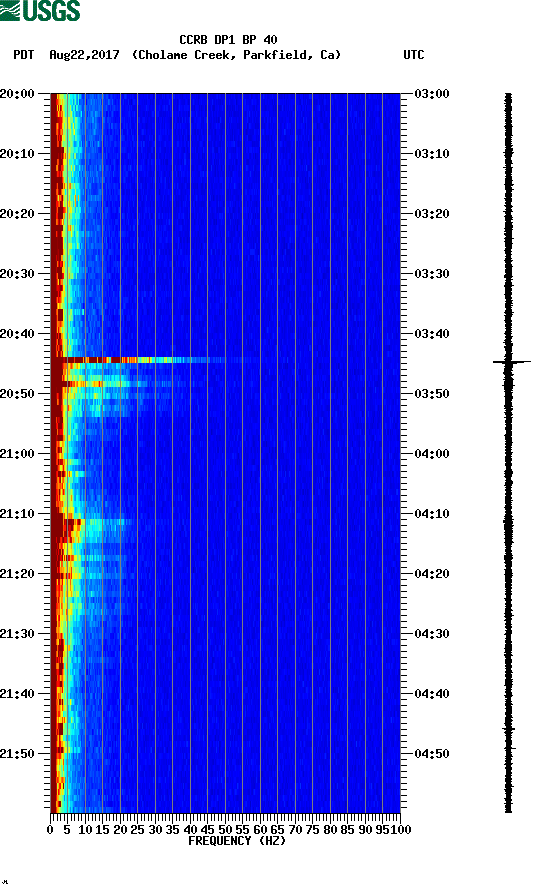Click the USGS logo

point(40,10)
